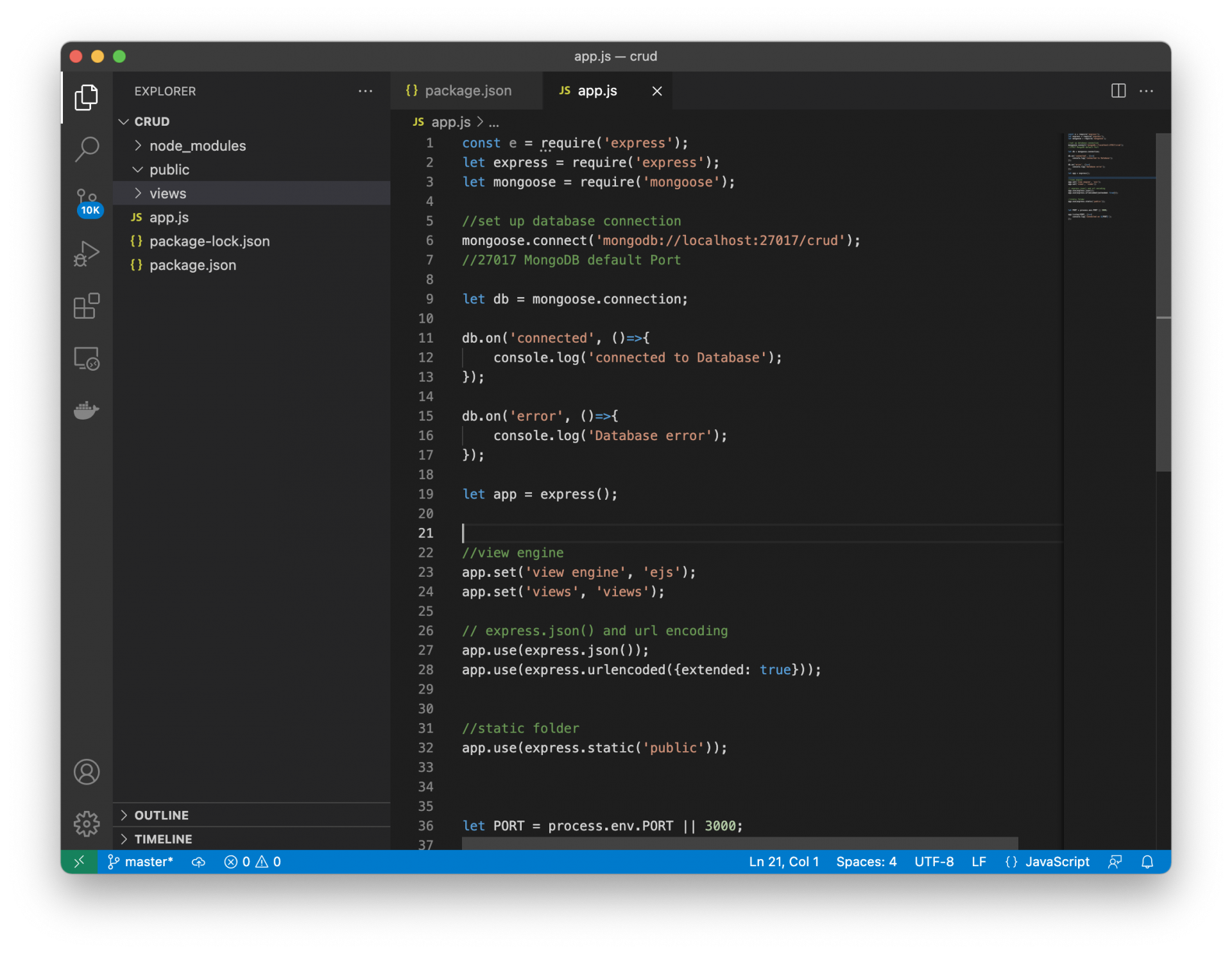The height and width of the screenshot is (954, 1232).
Task: Open the Extensions view
Action: pyautogui.click(x=87, y=306)
